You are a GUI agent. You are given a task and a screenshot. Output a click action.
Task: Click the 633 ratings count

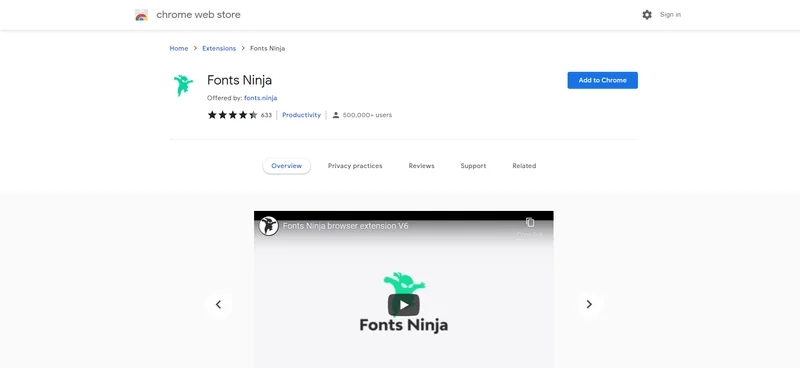click(266, 115)
